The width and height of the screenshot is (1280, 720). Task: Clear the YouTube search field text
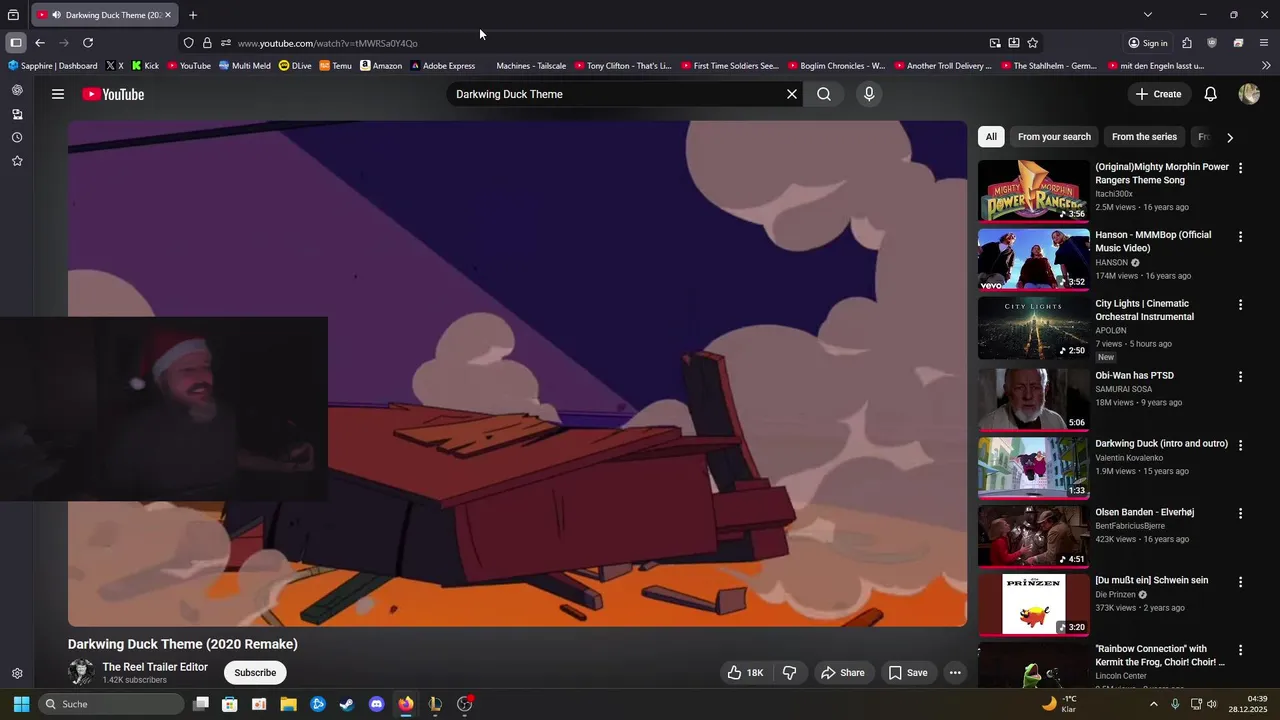pyautogui.click(x=792, y=94)
